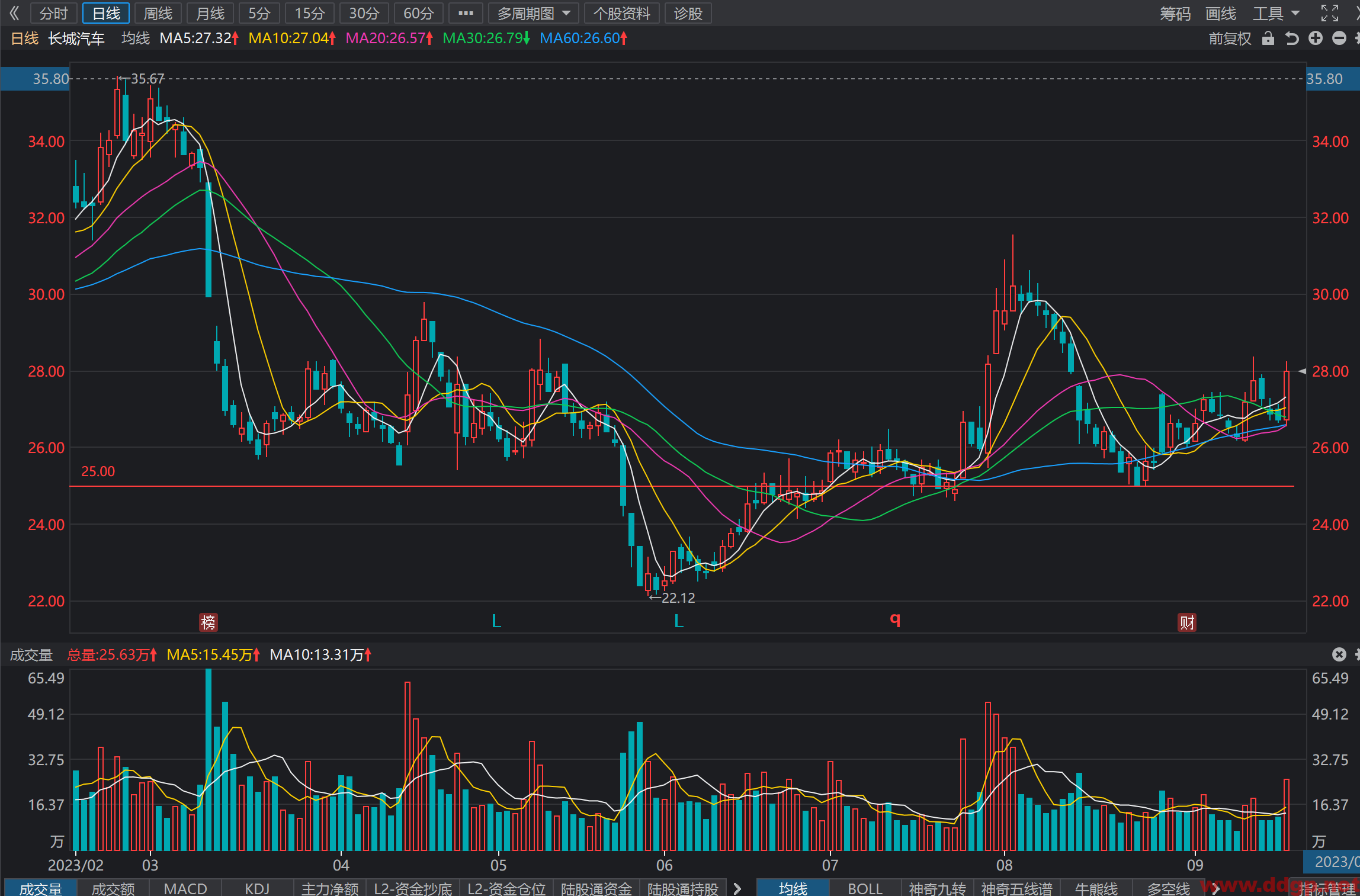Click the undo arrow icon in chart toolbar
Screen dimensions: 1360x896
1292,38
